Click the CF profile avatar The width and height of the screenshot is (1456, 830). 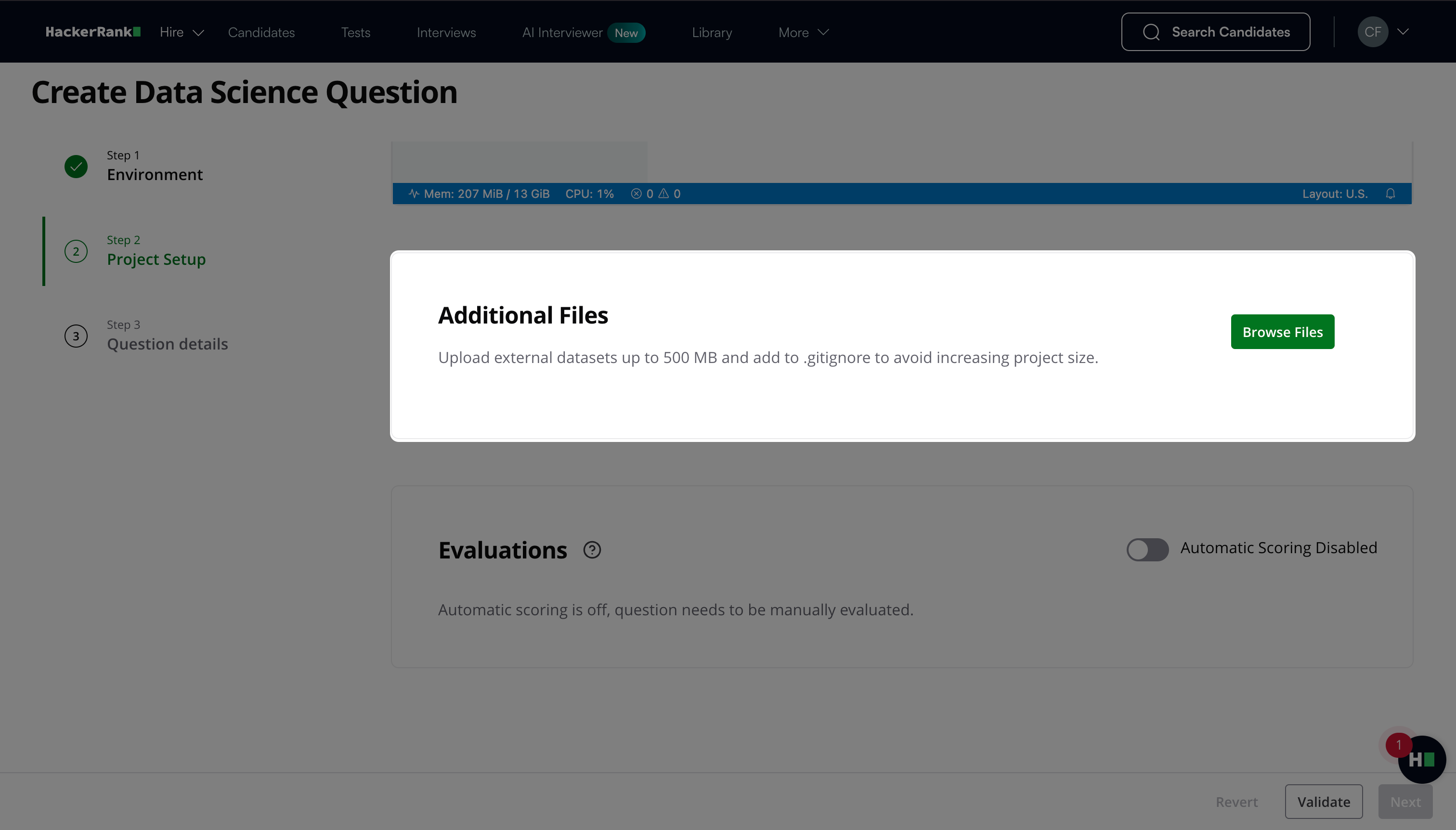point(1372,32)
